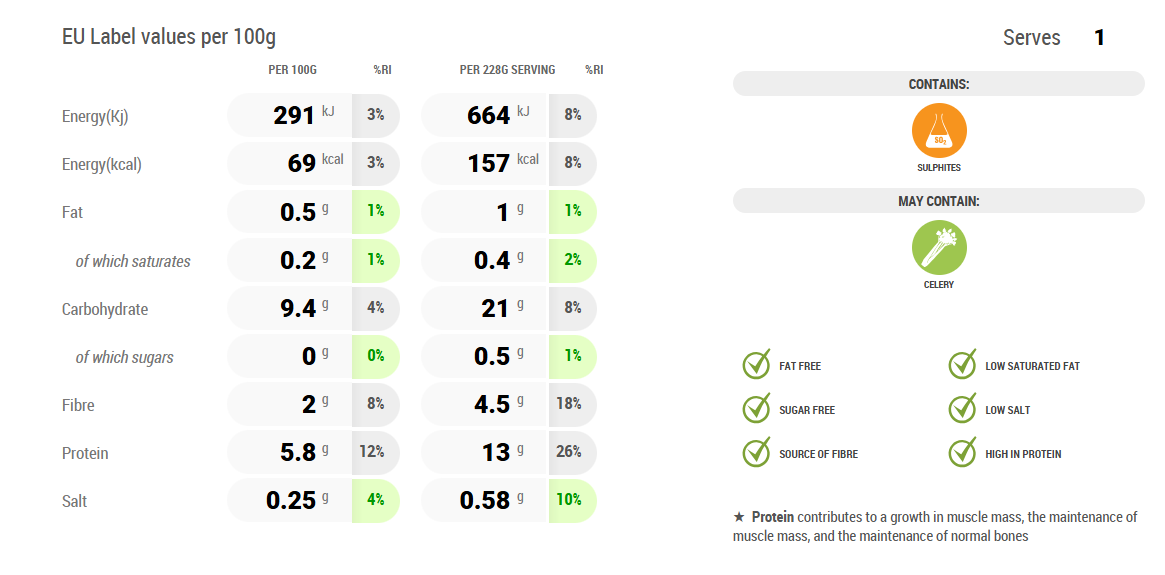The width and height of the screenshot is (1165, 575).
Task: Click the Sugar Free checkmark icon
Action: click(x=757, y=409)
